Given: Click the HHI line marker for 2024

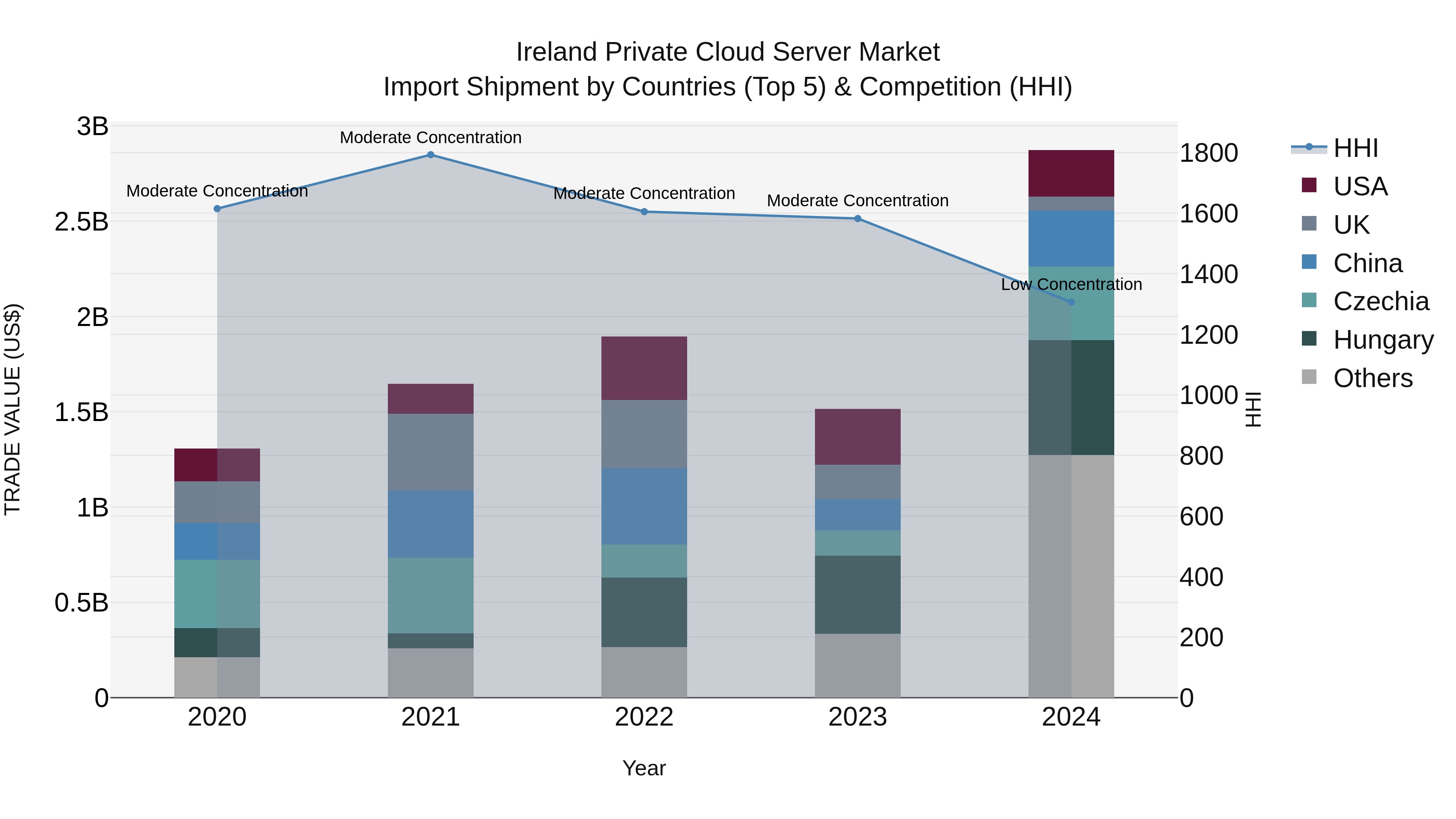Looking at the screenshot, I should pyautogui.click(x=1071, y=303).
